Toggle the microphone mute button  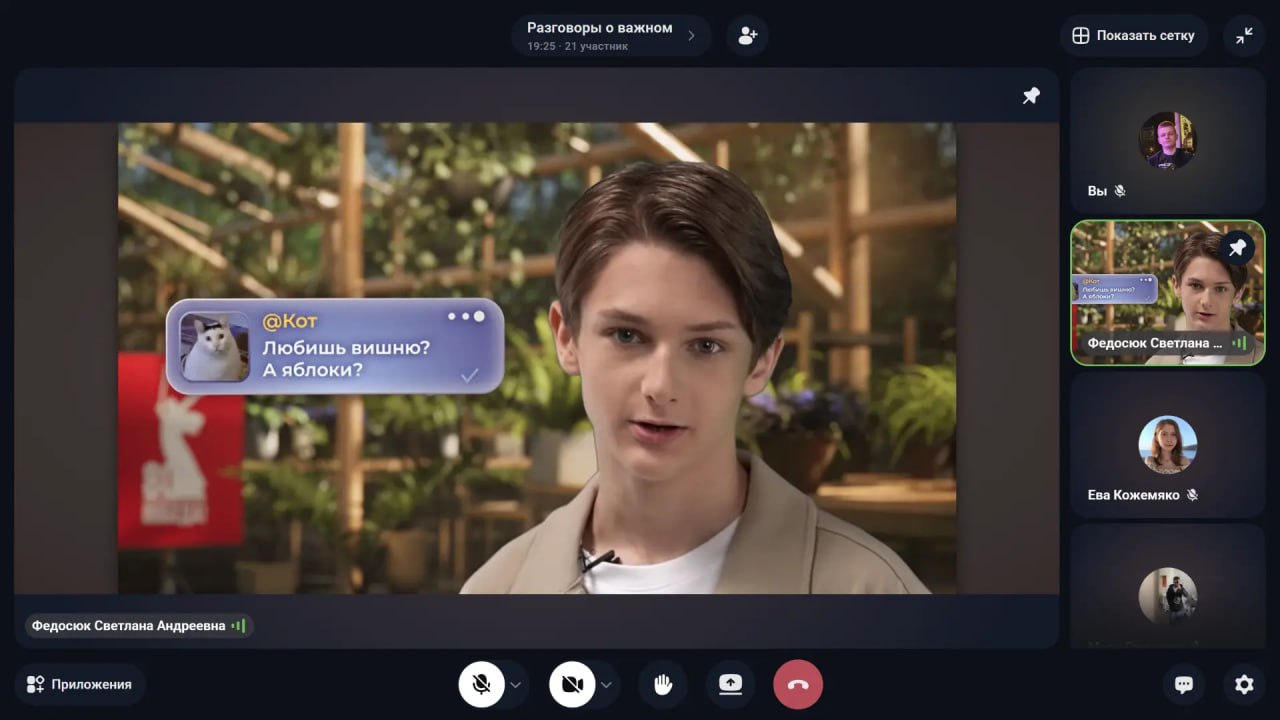481,684
